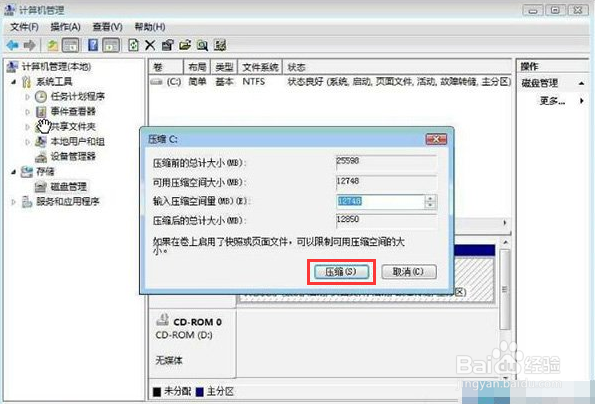Click the Local Users and Groups icon
The width and height of the screenshot is (595, 404).
coord(41,142)
